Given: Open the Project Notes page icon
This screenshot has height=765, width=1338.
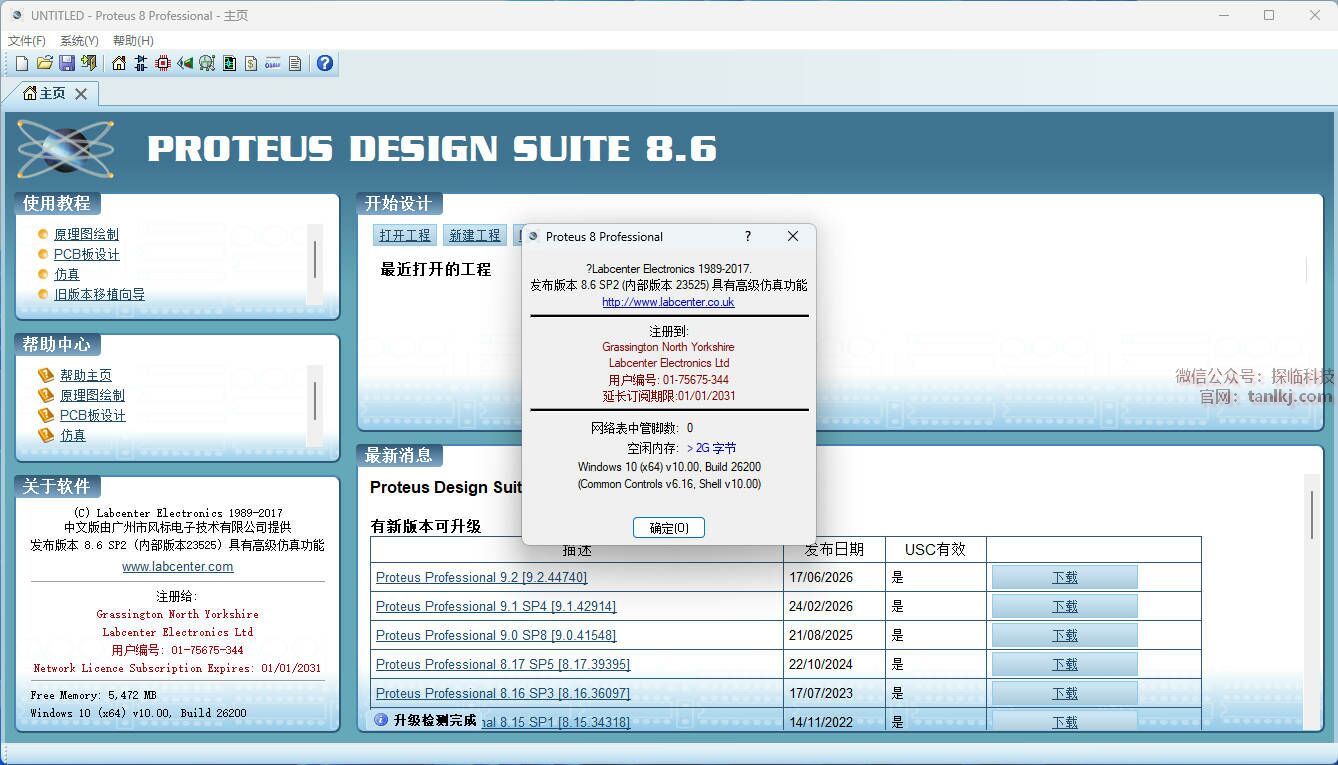Looking at the screenshot, I should tap(295, 63).
